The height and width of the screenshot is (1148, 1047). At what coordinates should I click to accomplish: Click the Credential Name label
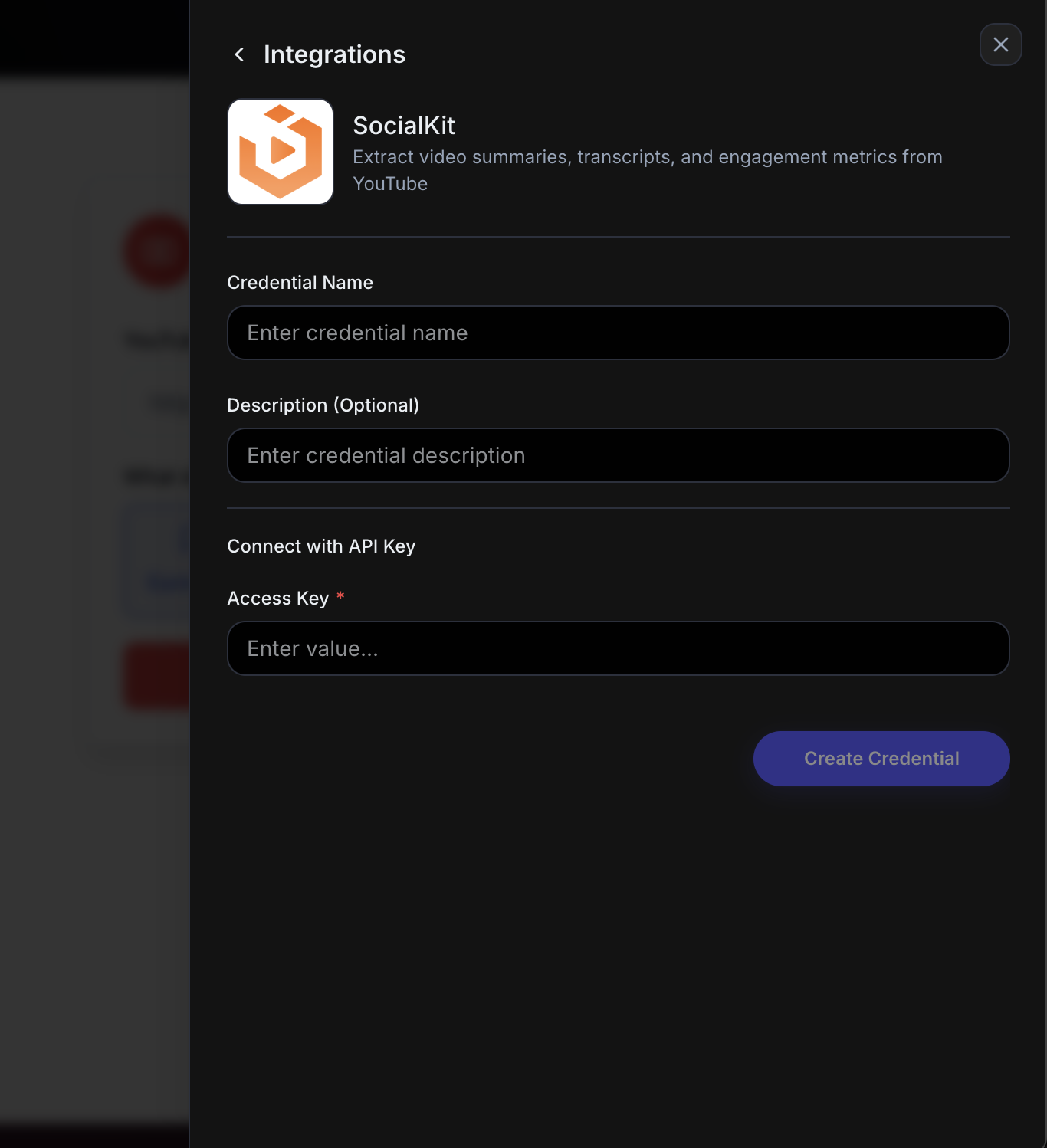click(x=300, y=282)
